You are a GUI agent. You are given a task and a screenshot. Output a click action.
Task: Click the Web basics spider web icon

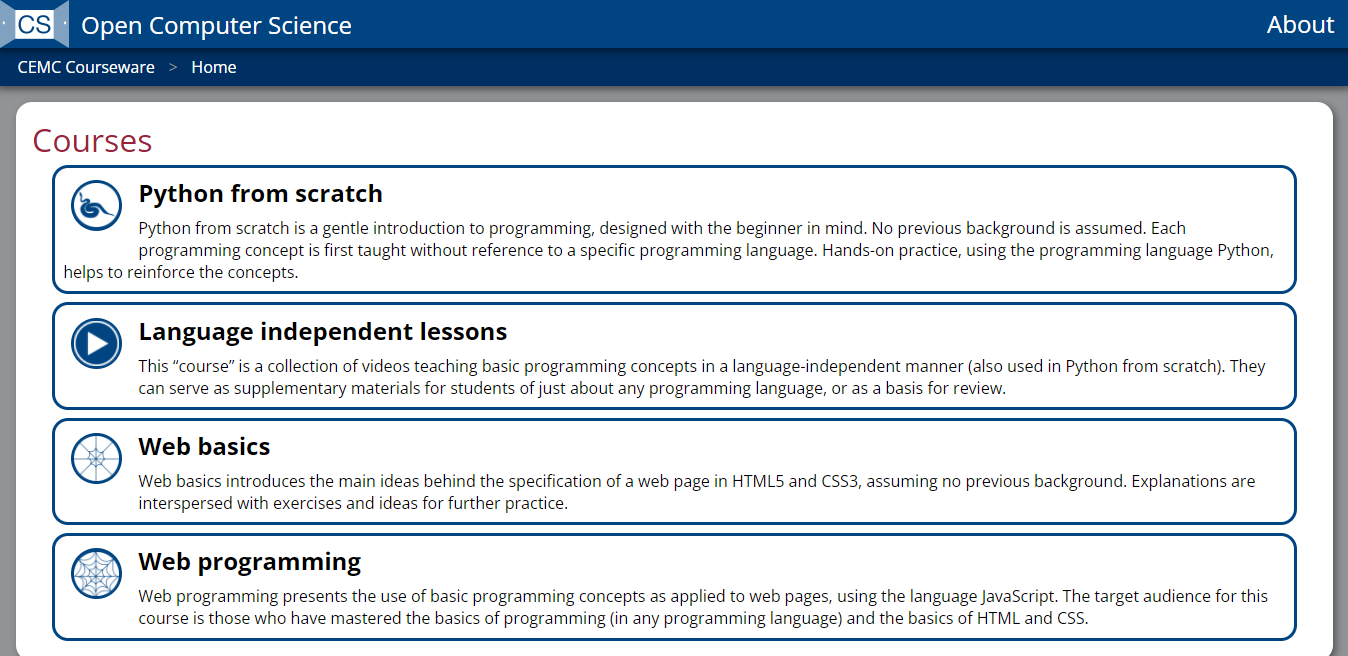(97, 459)
